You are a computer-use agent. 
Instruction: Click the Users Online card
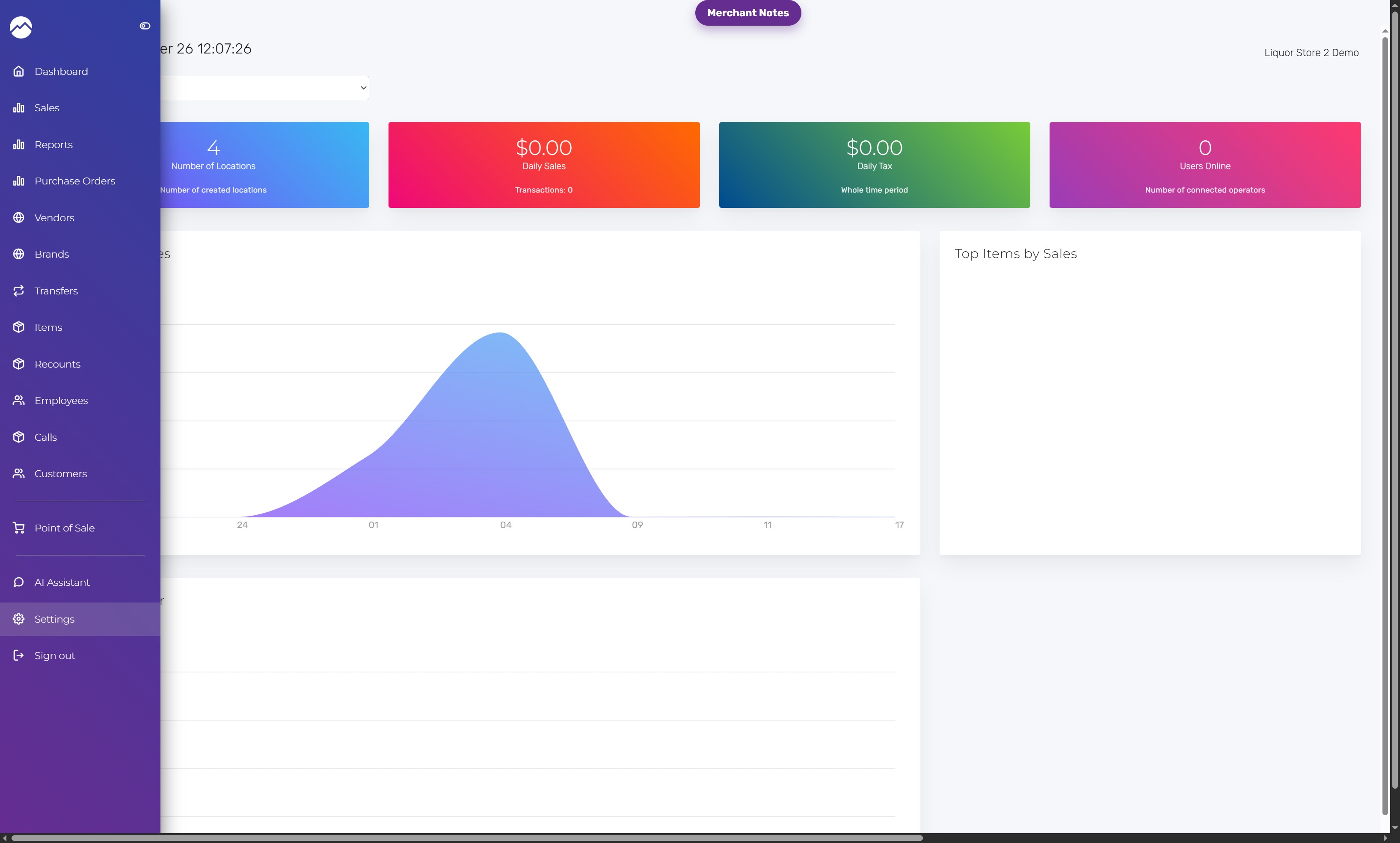(1204, 165)
